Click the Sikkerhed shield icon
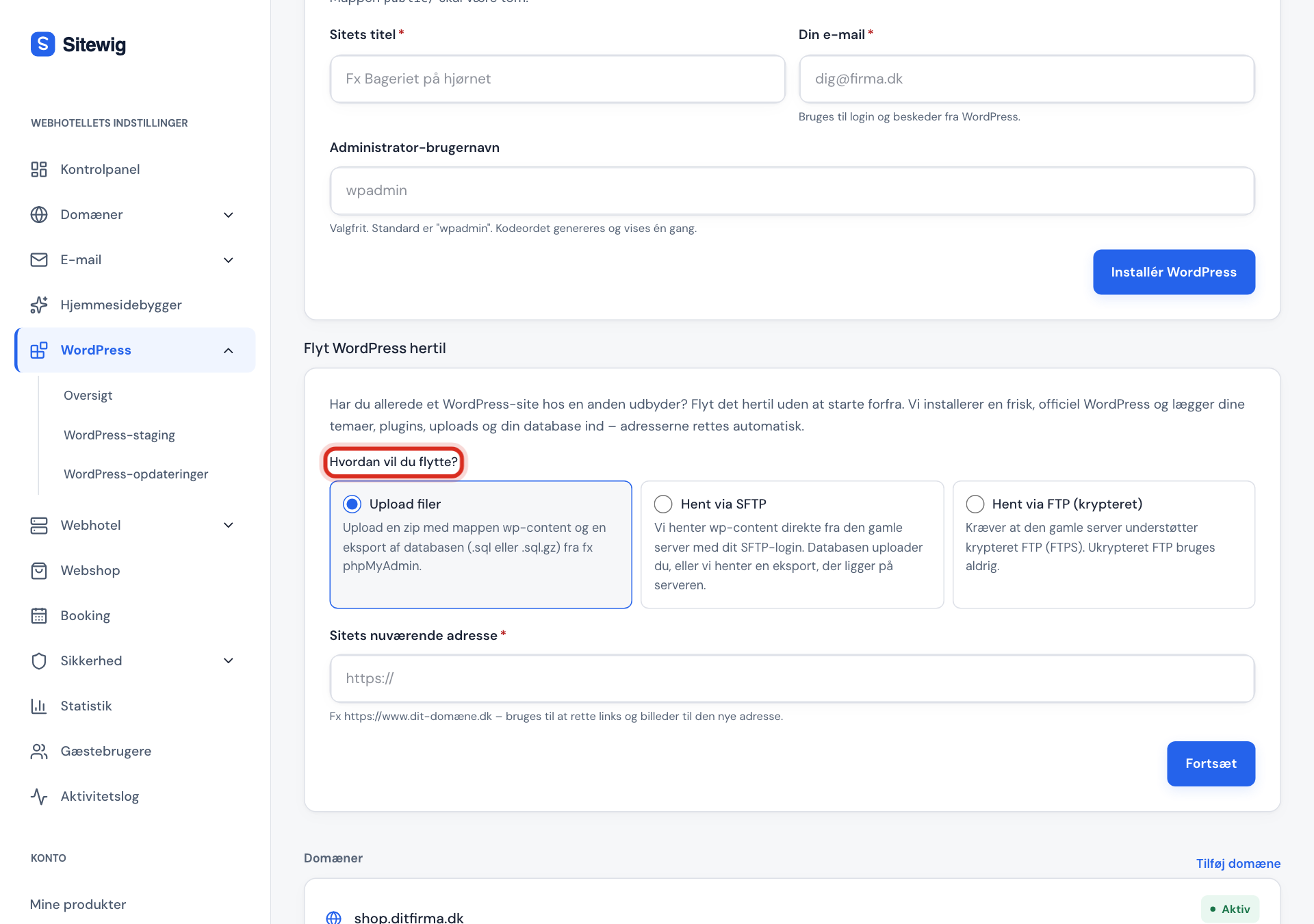The image size is (1314, 924). 39,660
